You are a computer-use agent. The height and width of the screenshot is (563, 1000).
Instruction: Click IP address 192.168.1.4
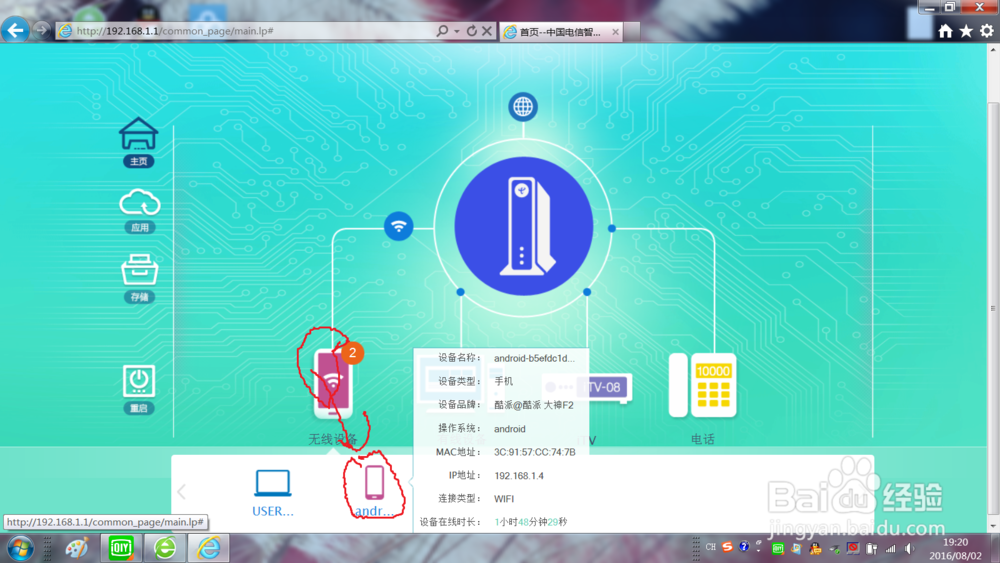518,476
